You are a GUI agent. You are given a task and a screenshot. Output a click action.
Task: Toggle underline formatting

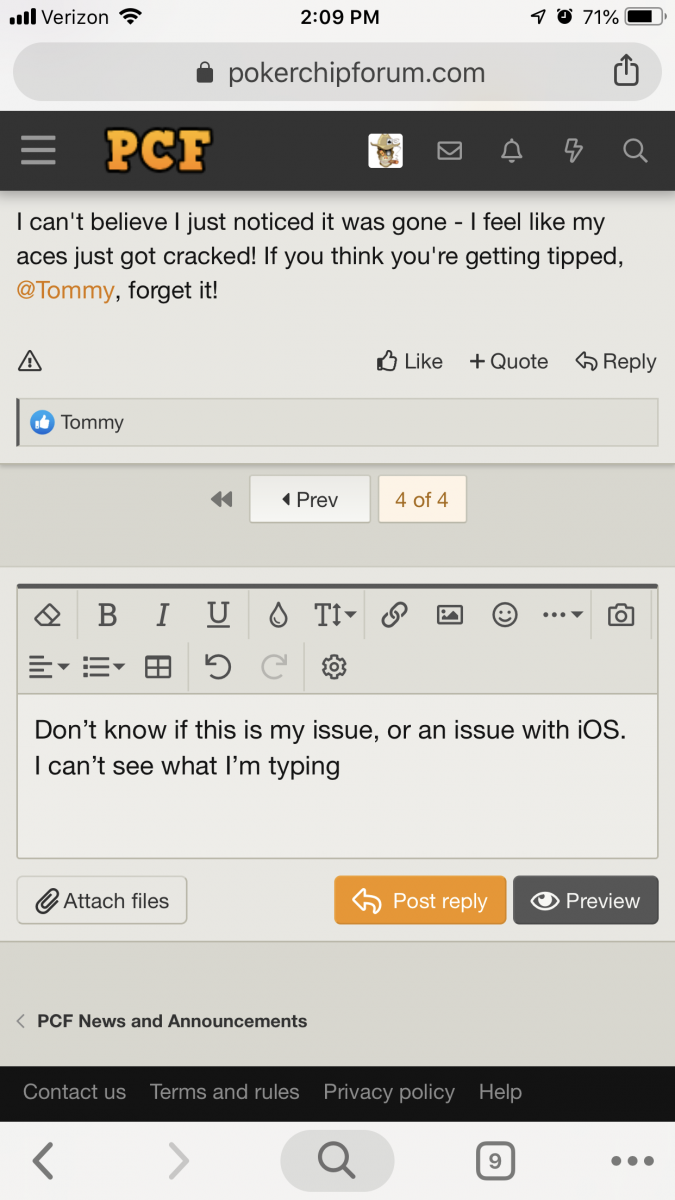(218, 615)
